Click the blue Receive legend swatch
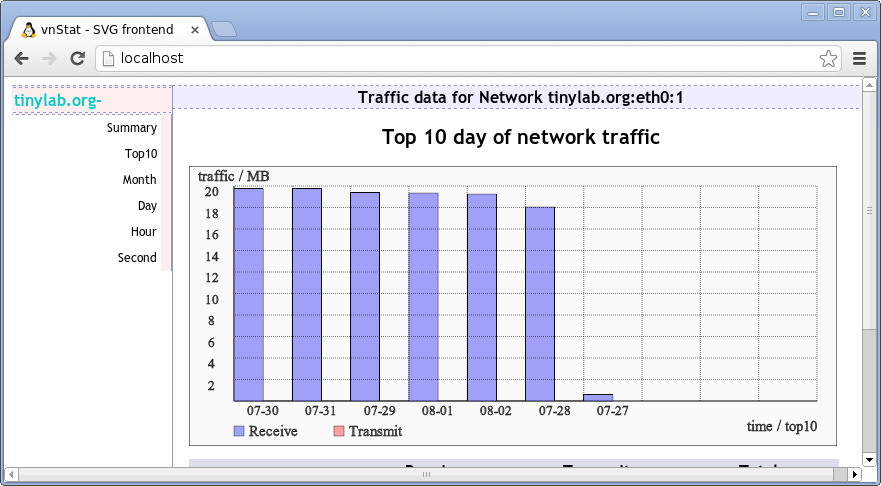Viewport: 881px width, 486px height. [239, 431]
